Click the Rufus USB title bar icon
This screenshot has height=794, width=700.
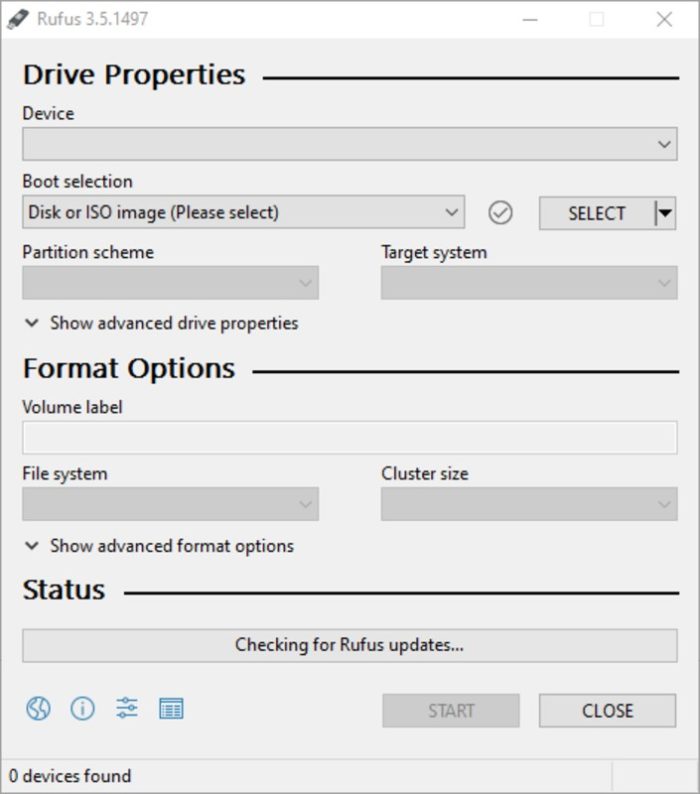click(17, 19)
